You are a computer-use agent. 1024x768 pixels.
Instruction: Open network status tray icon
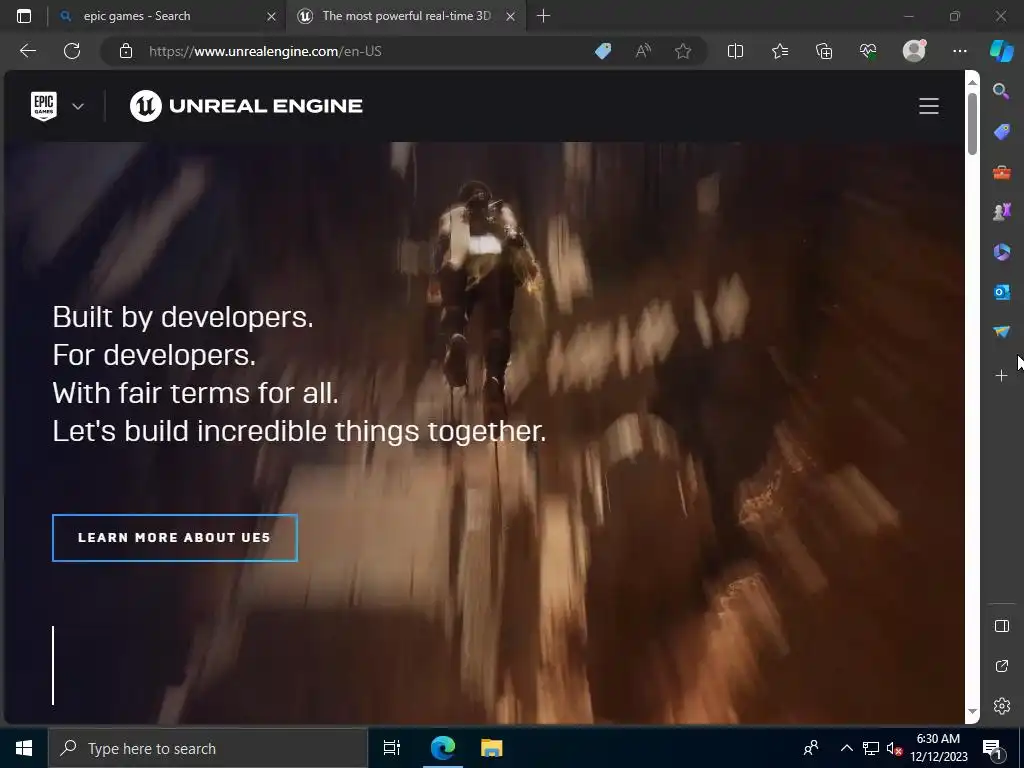coord(871,748)
